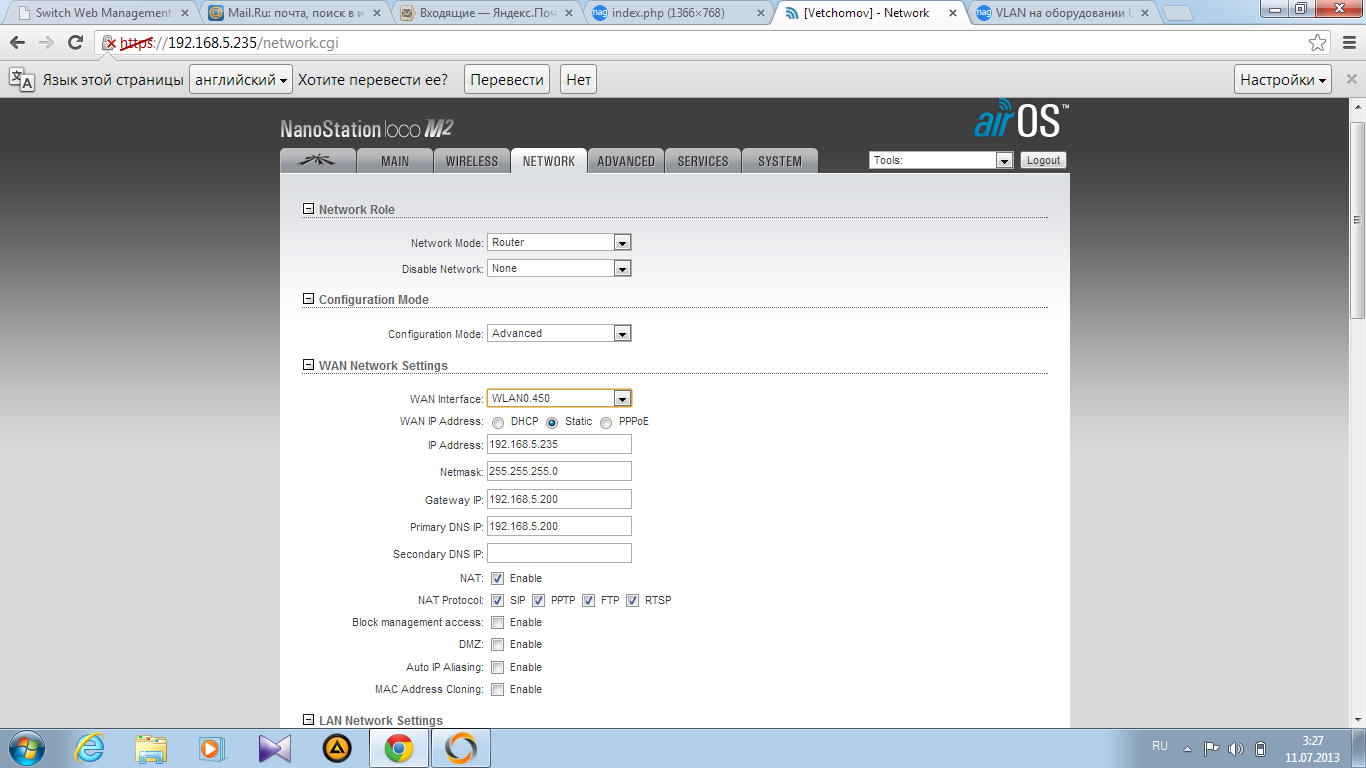
Task: Open Windows Explorer from the taskbar
Action: click(151, 748)
